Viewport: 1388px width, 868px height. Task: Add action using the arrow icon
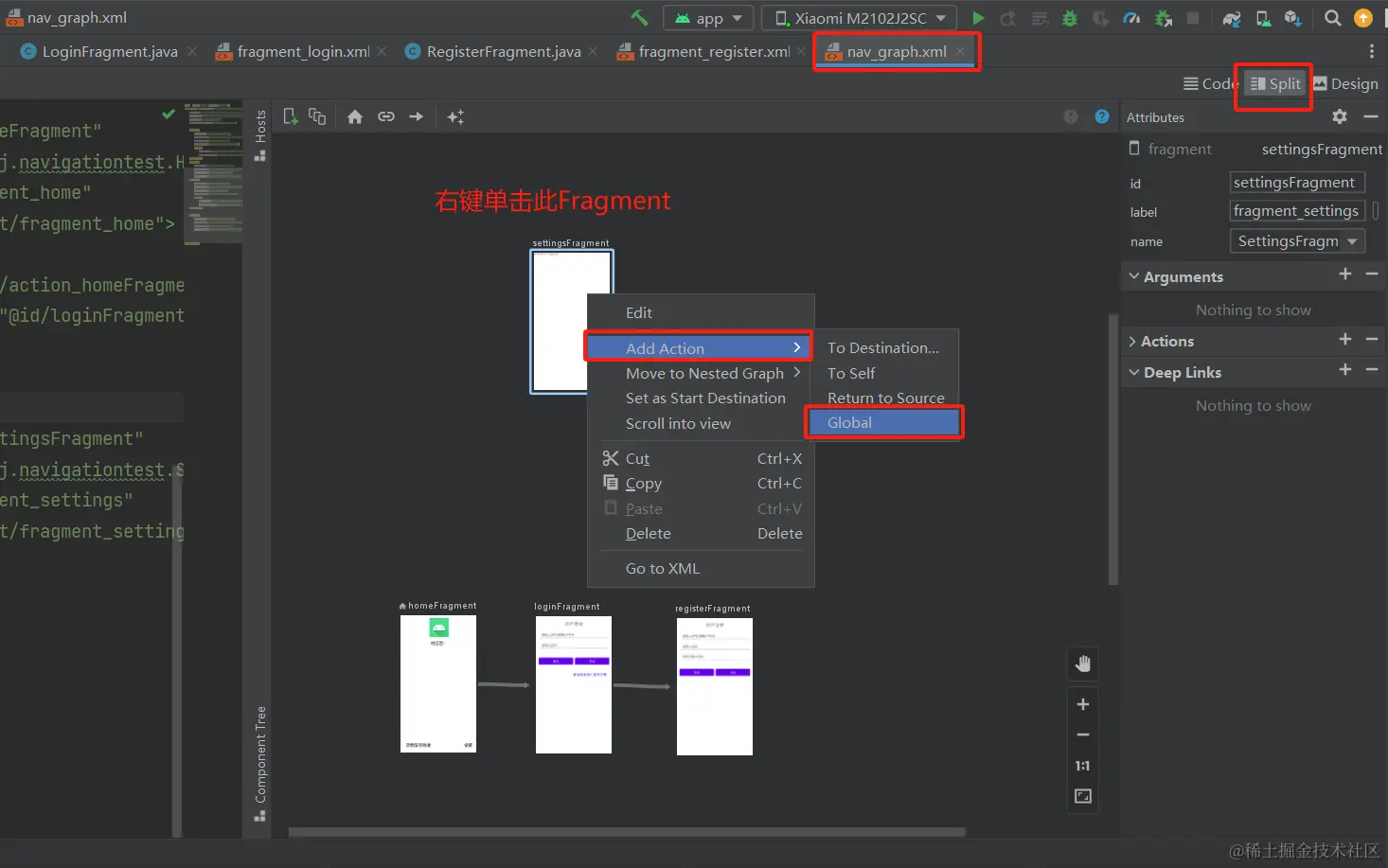click(x=417, y=116)
